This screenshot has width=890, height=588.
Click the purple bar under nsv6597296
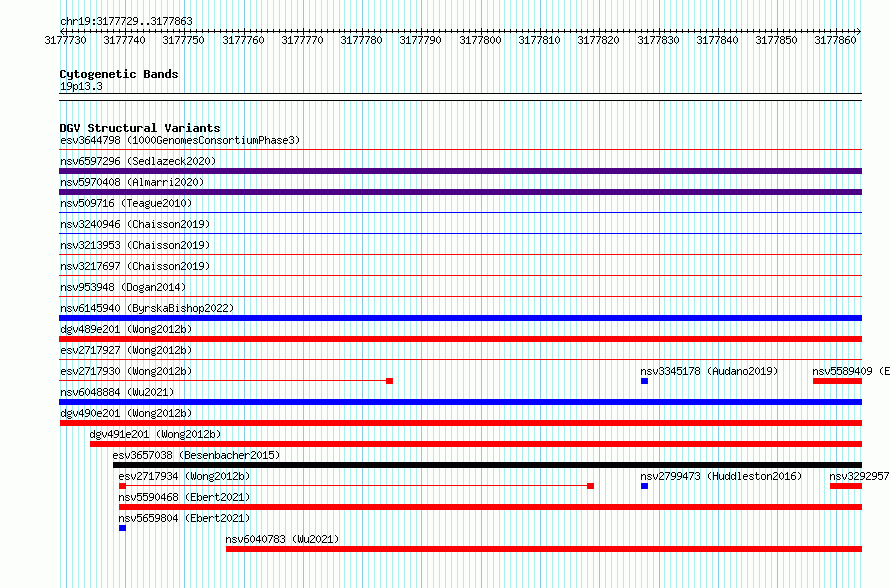[x=460, y=171]
